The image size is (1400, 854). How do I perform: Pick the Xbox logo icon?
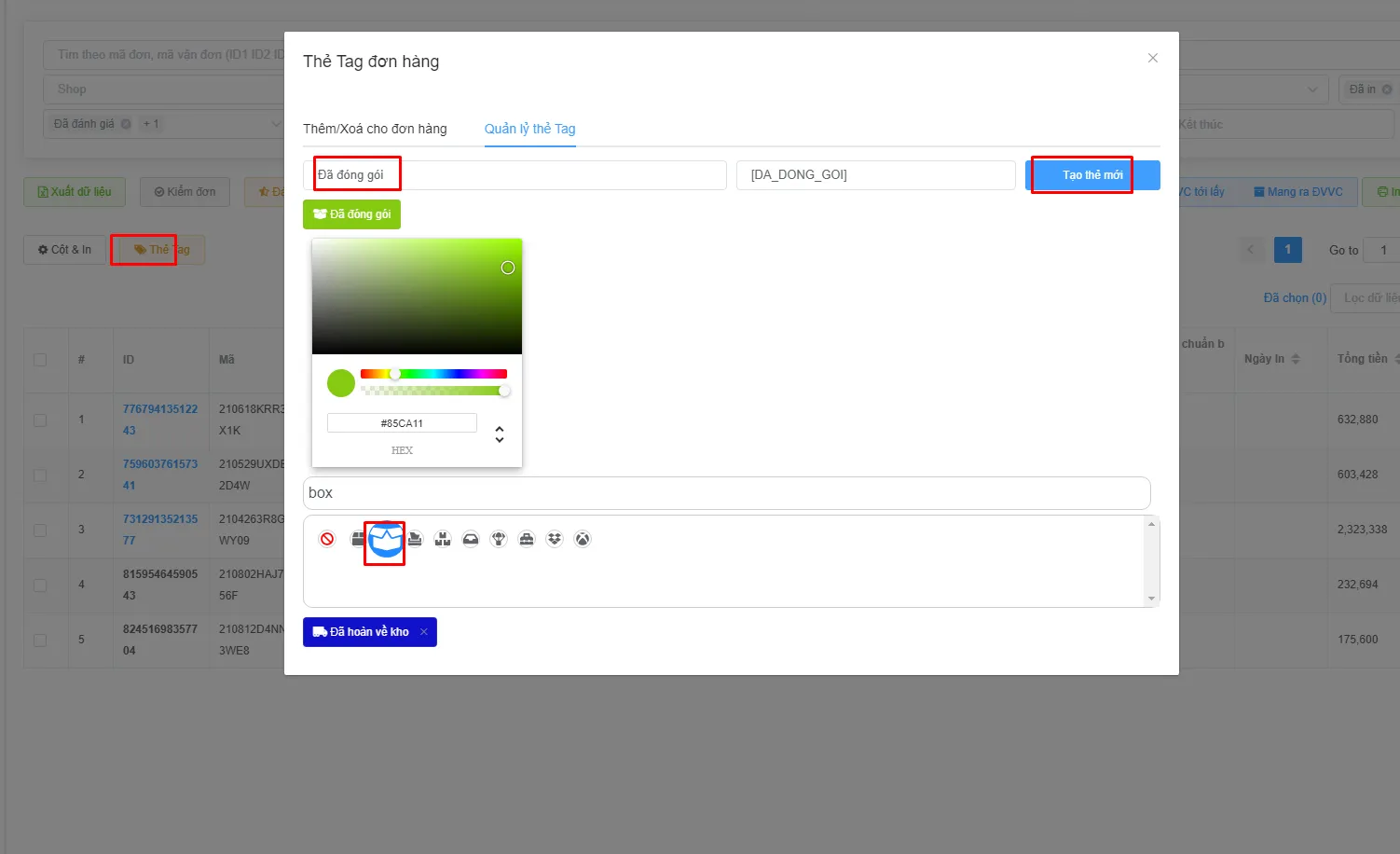point(583,539)
